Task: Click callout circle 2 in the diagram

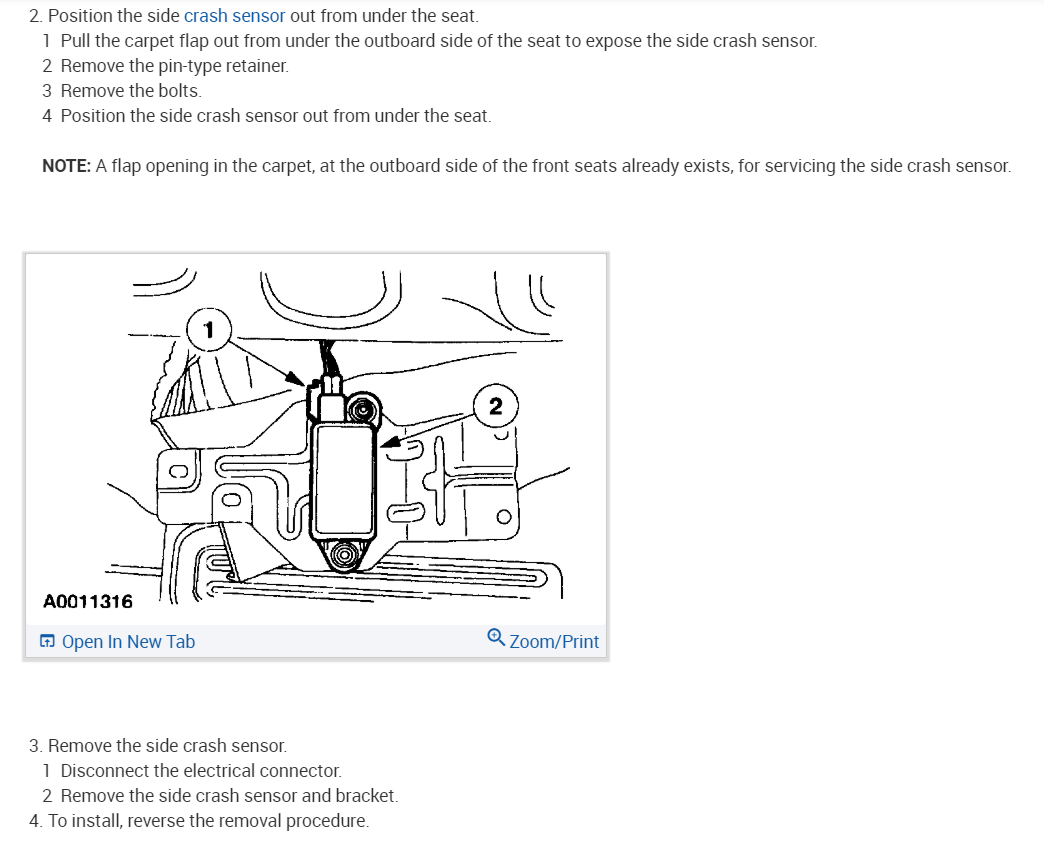Action: click(x=495, y=406)
